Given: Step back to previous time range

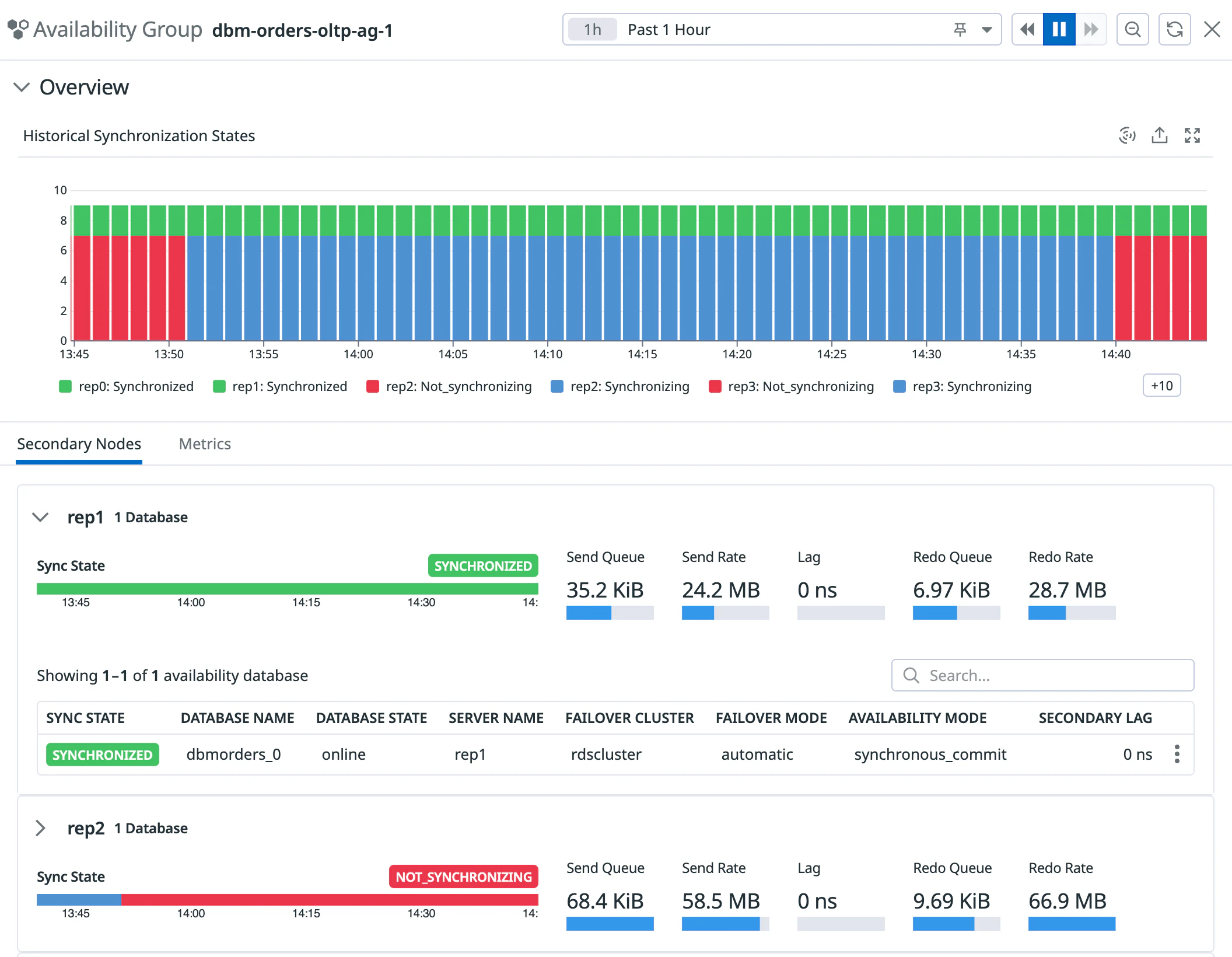Looking at the screenshot, I should (1027, 29).
